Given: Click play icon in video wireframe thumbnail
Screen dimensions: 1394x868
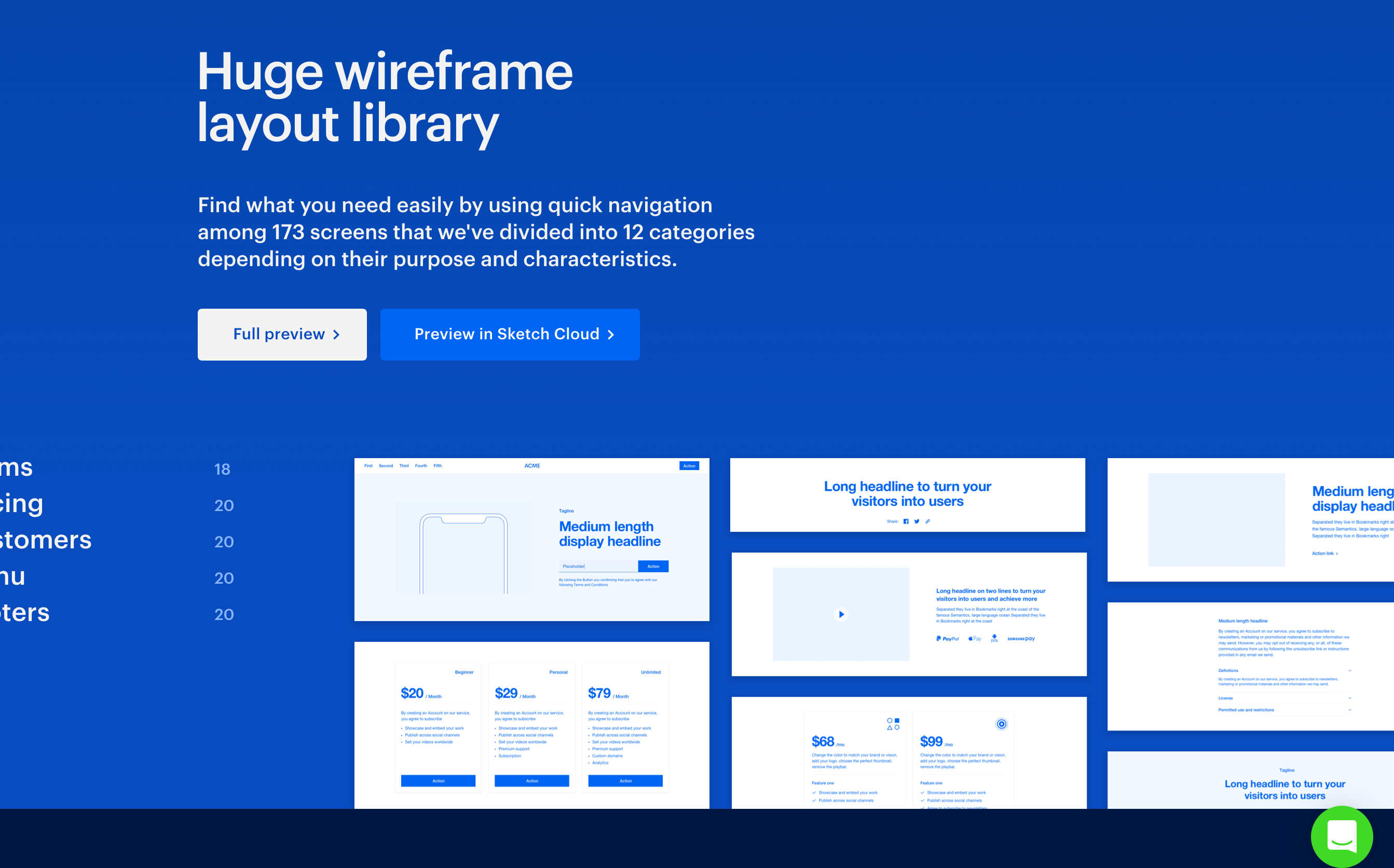Looking at the screenshot, I should click(841, 614).
